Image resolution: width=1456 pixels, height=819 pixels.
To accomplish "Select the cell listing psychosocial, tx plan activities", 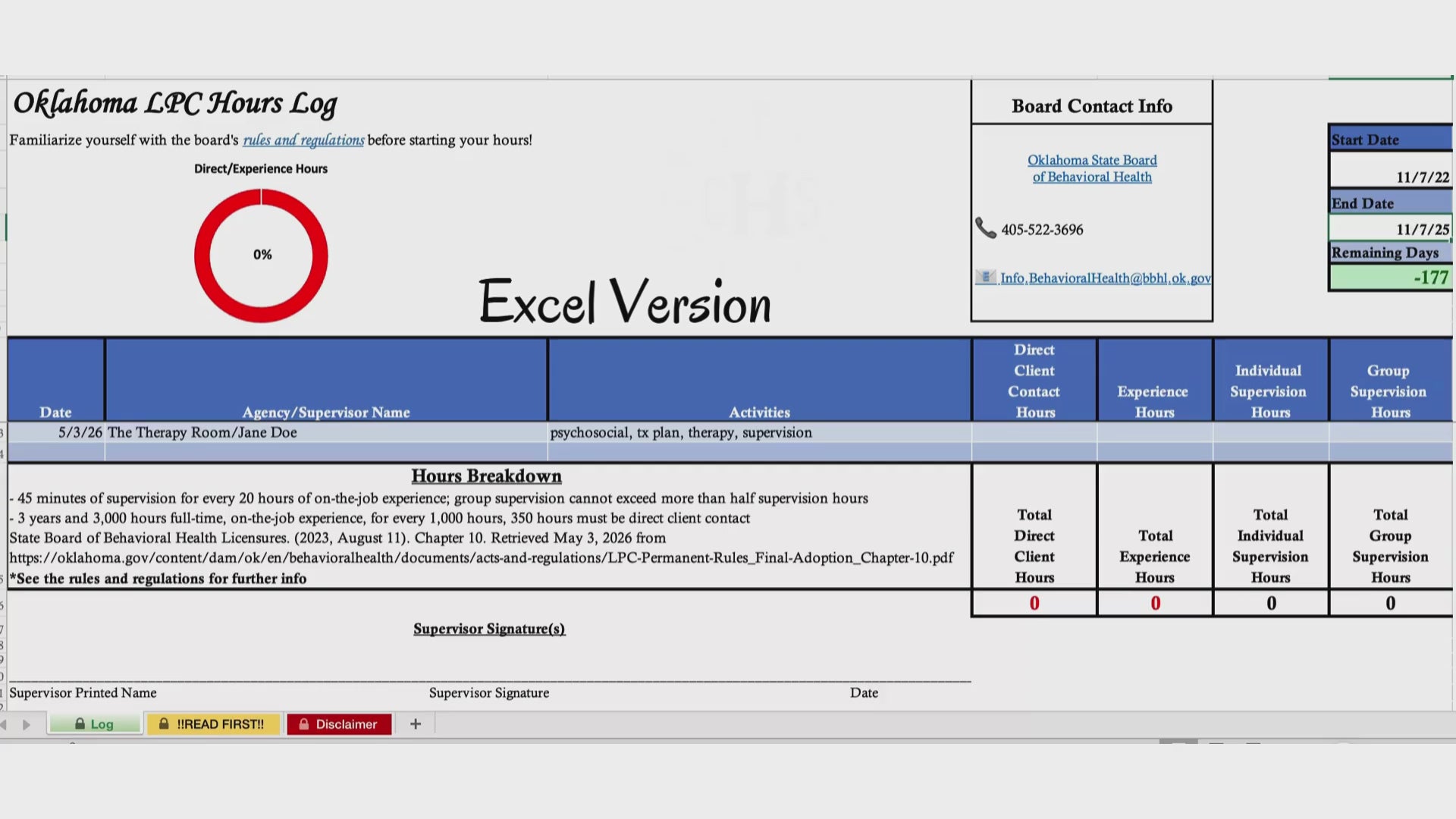I will pos(759,432).
